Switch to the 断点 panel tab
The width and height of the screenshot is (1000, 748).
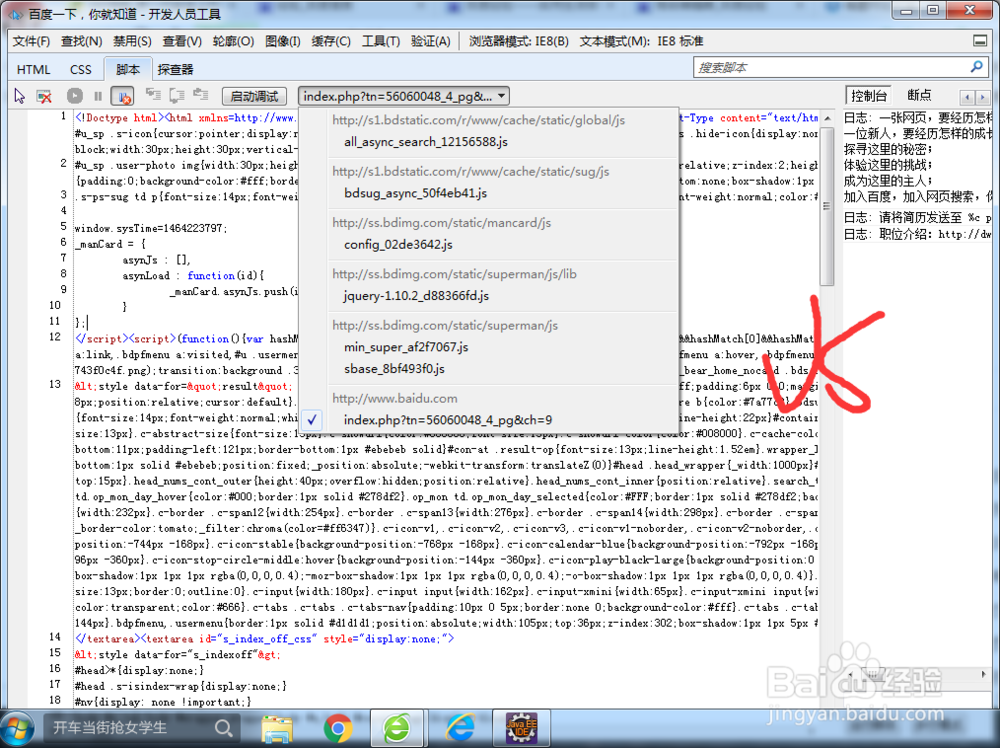[919, 96]
